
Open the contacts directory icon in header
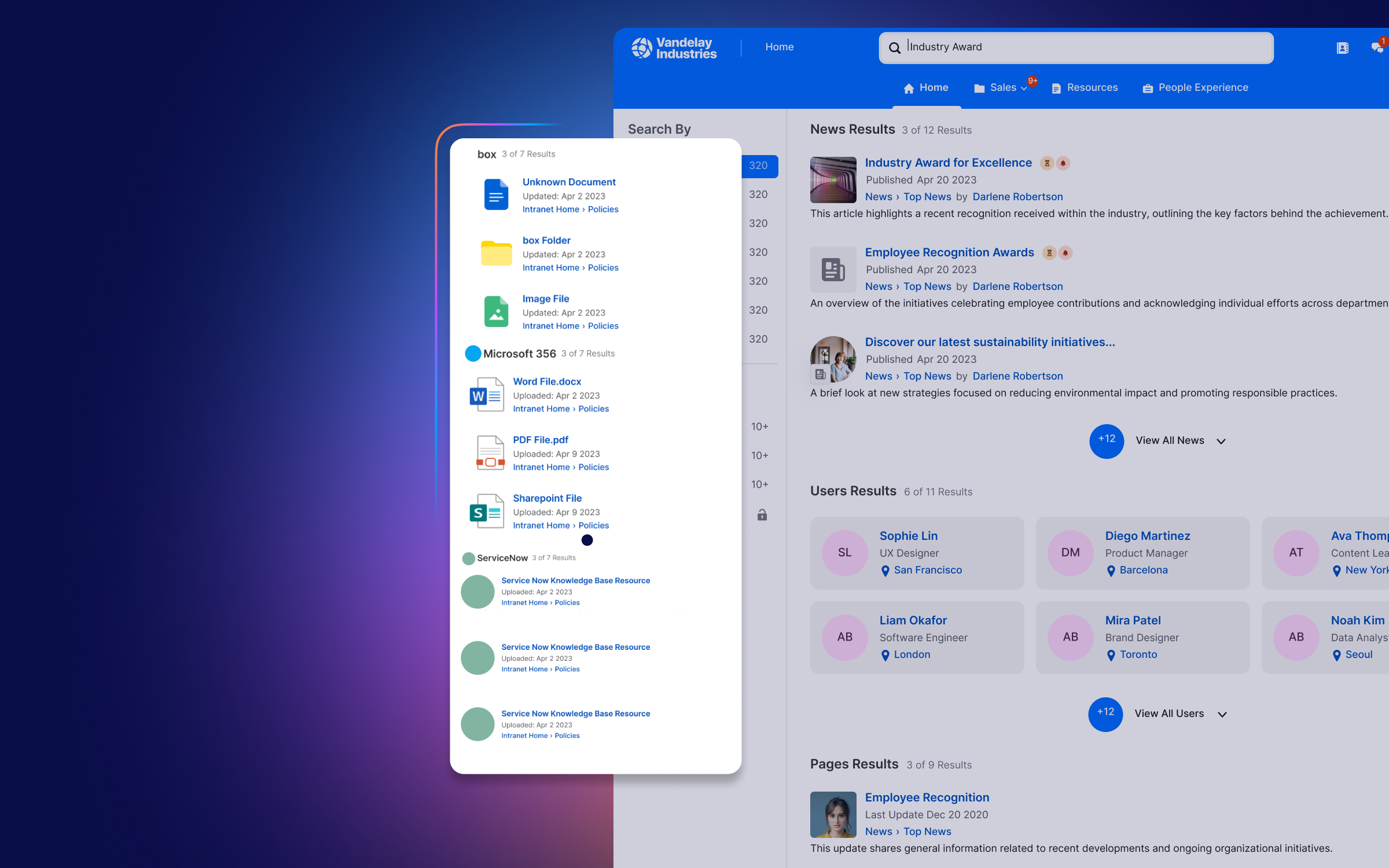1343,48
